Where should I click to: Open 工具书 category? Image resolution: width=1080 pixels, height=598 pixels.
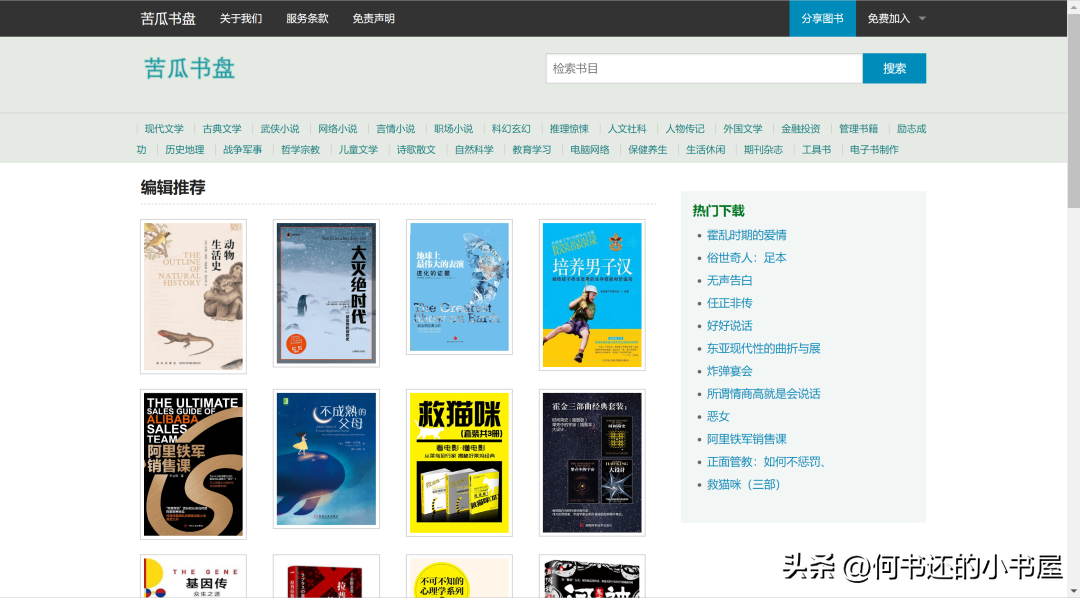(x=816, y=150)
